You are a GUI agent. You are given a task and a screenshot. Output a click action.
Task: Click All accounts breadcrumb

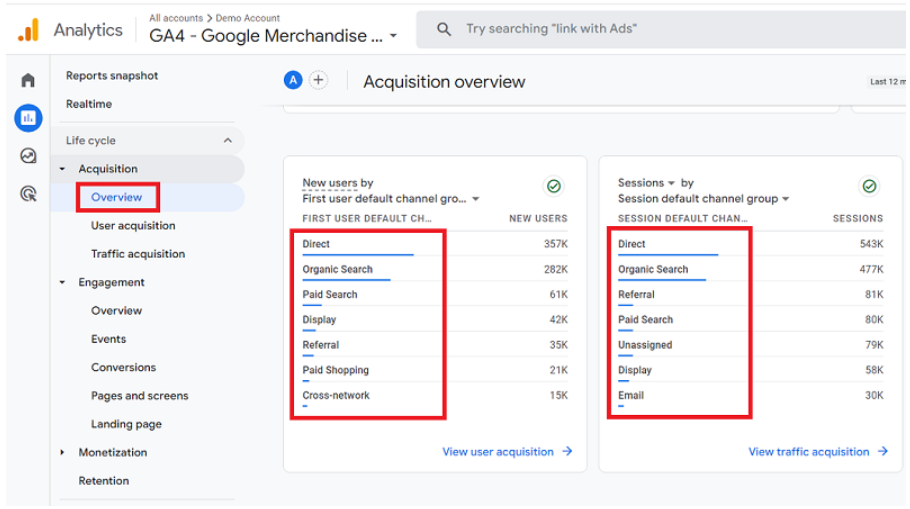coord(176,18)
